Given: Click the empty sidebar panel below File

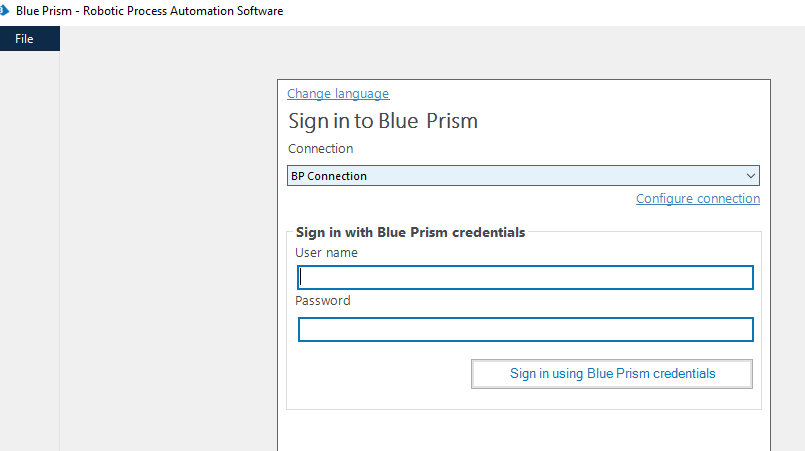Looking at the screenshot, I should point(30,251).
